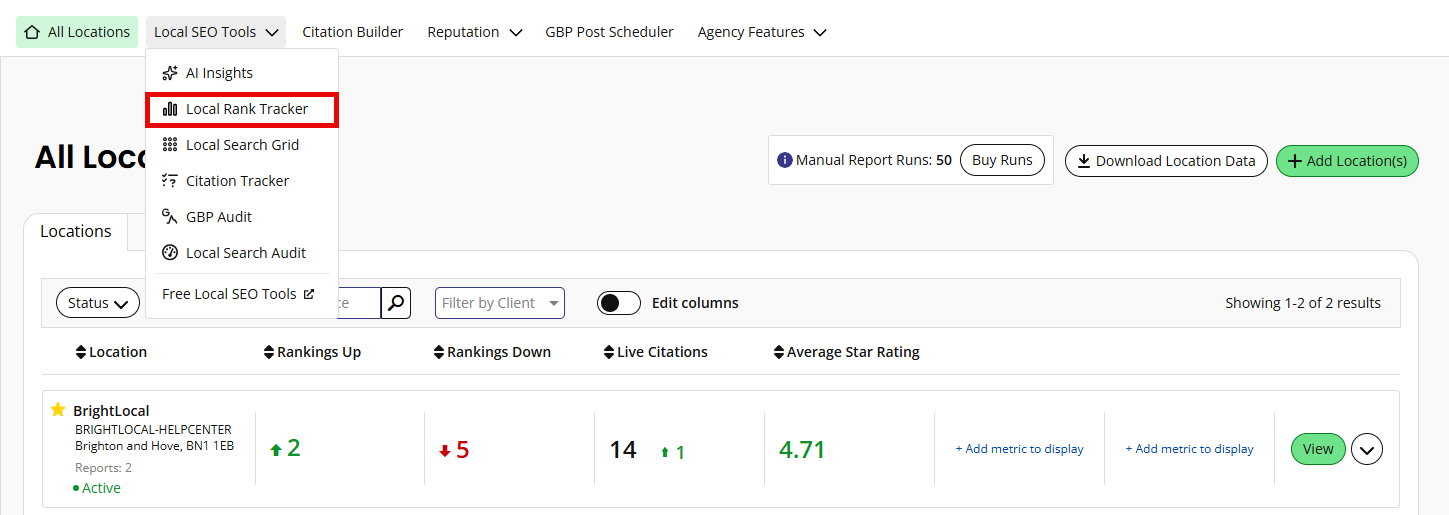The height and width of the screenshot is (515, 1449).
Task: Expand the Reputation dropdown menu
Action: pos(475,32)
